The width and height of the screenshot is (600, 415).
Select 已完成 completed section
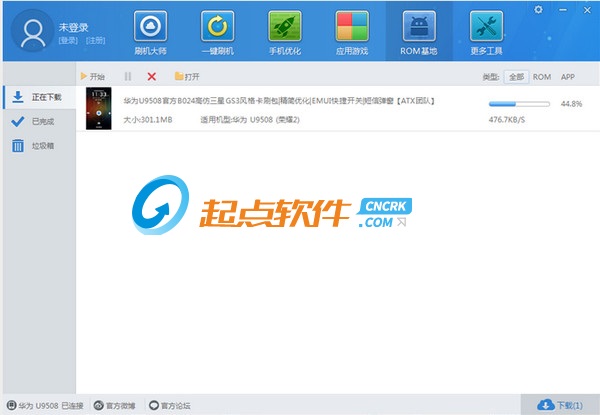tap(40, 122)
